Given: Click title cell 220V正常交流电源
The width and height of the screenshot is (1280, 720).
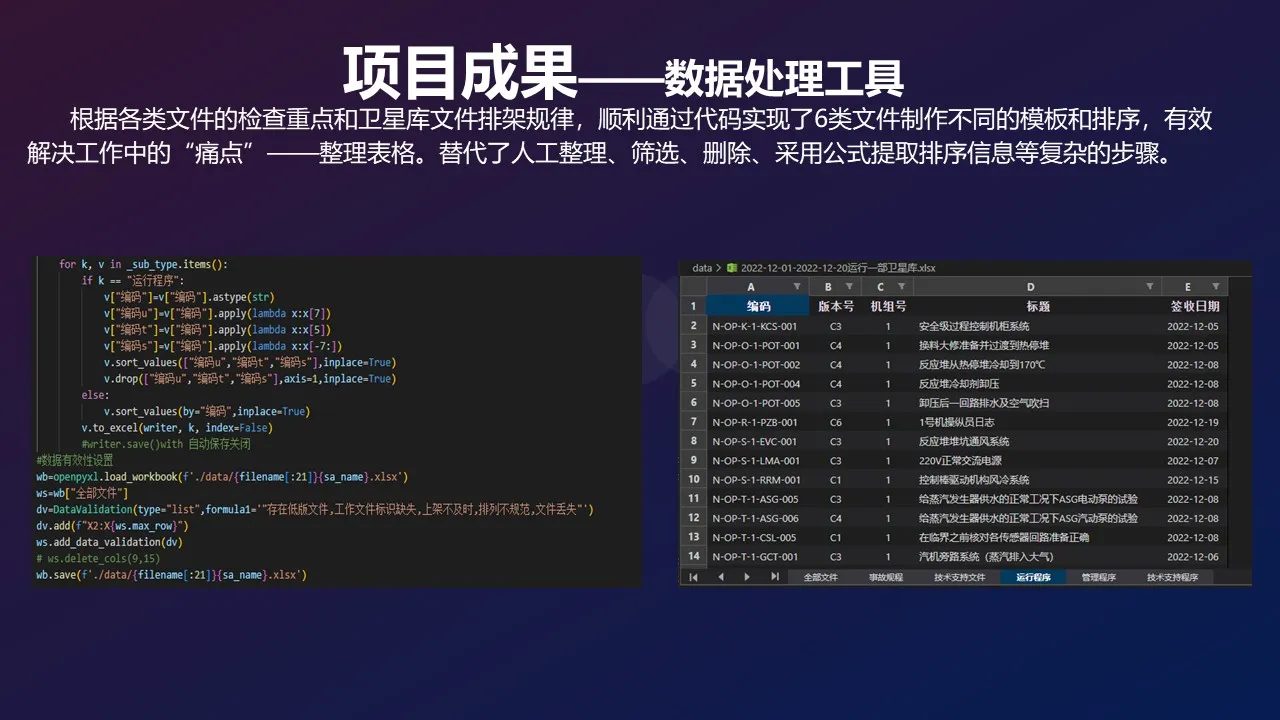Looking at the screenshot, I should (1038, 461).
